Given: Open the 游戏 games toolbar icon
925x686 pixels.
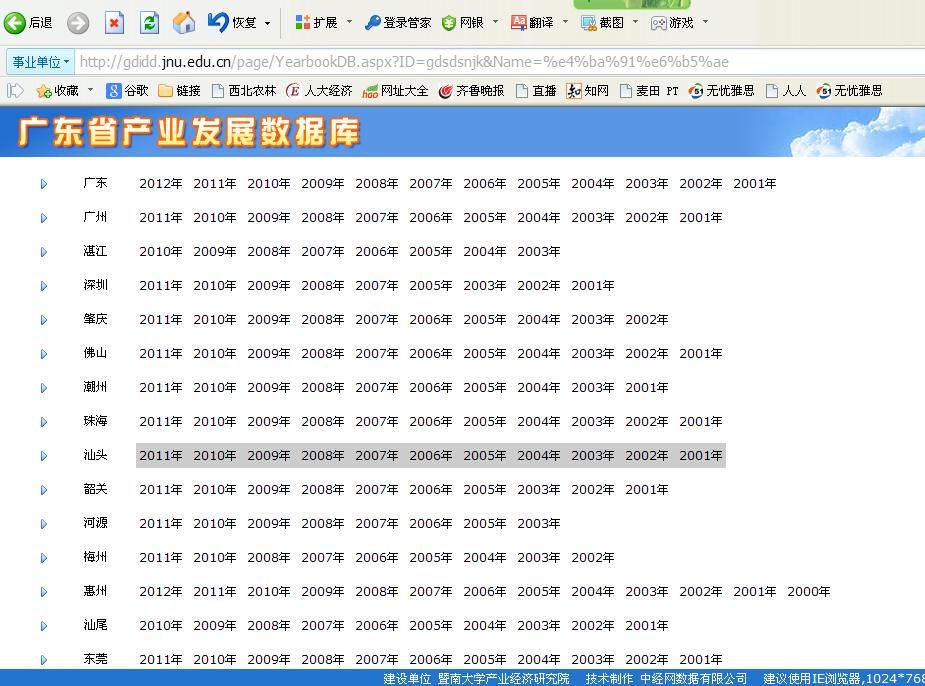Looking at the screenshot, I should [x=658, y=23].
